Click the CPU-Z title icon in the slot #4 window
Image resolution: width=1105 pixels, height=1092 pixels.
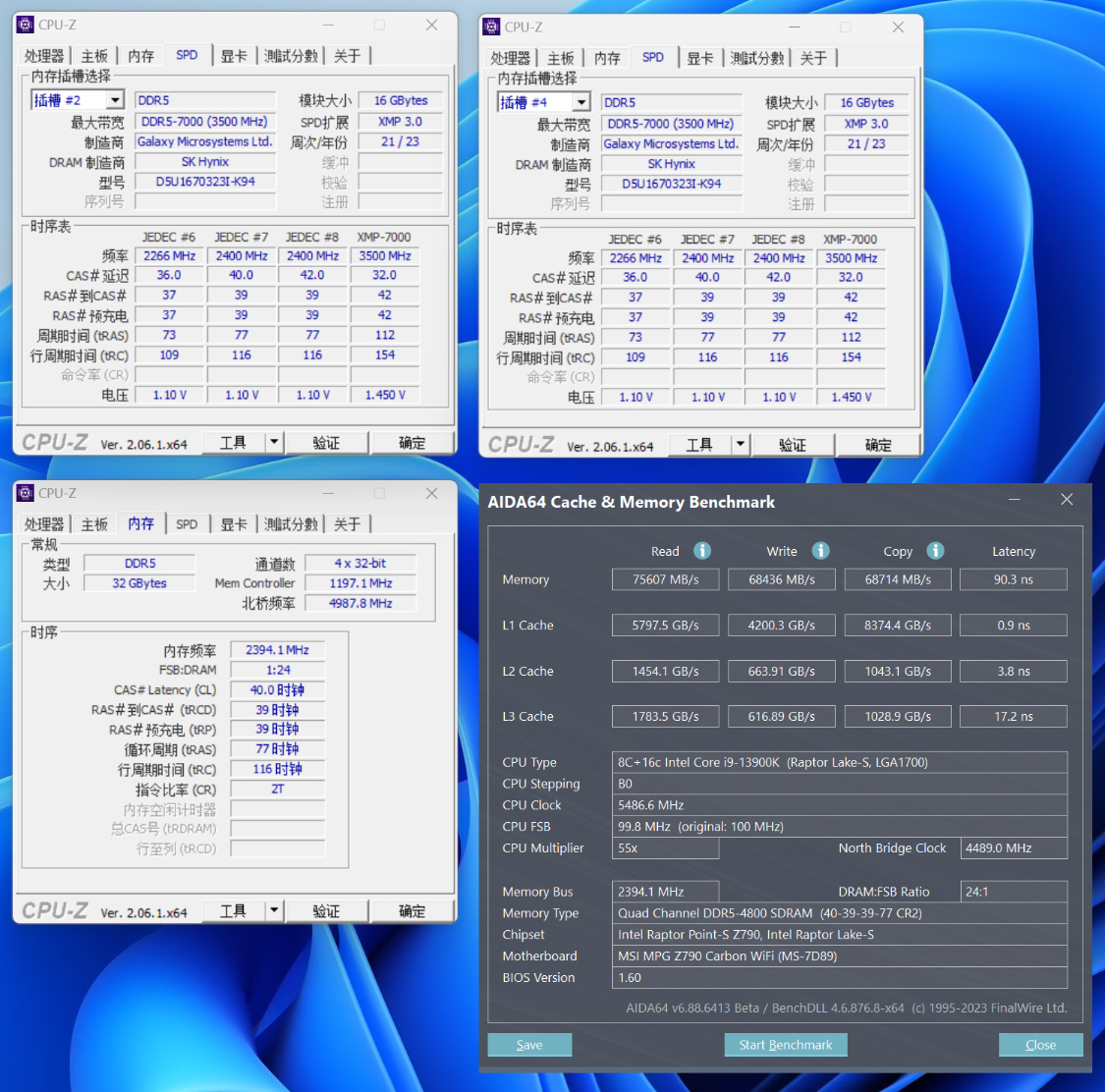click(x=491, y=27)
